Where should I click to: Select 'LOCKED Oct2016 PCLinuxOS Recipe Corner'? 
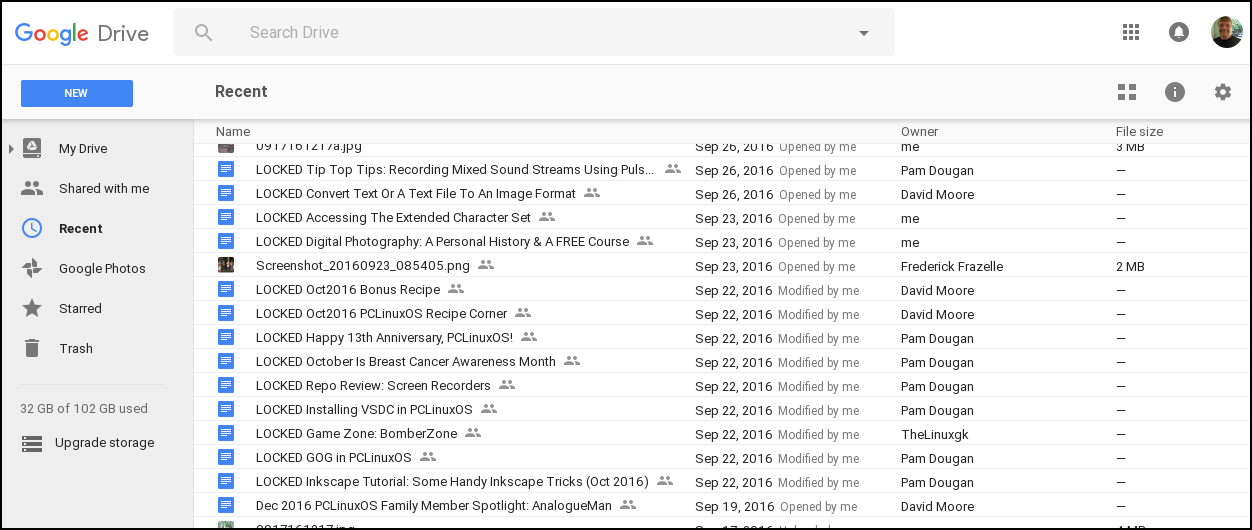coord(382,314)
